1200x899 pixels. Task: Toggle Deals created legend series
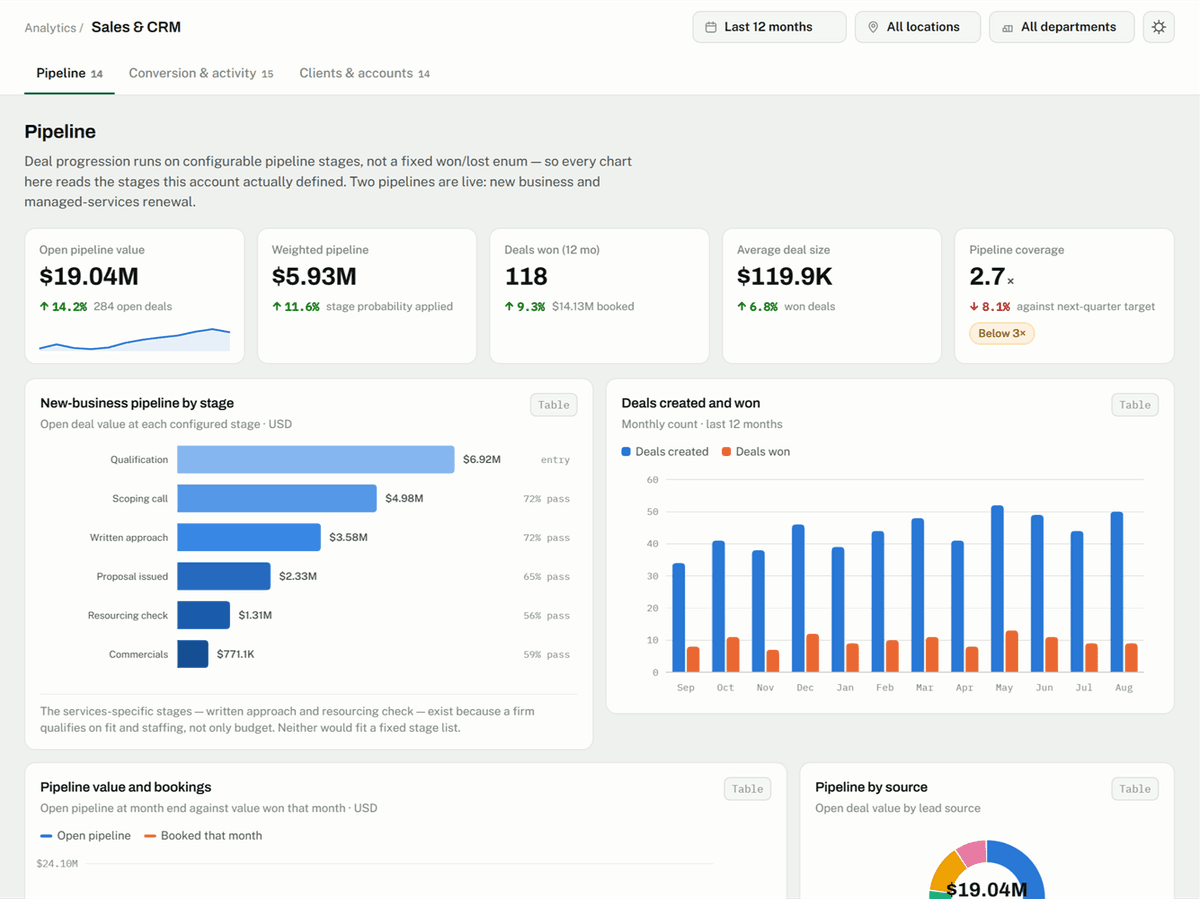click(665, 452)
